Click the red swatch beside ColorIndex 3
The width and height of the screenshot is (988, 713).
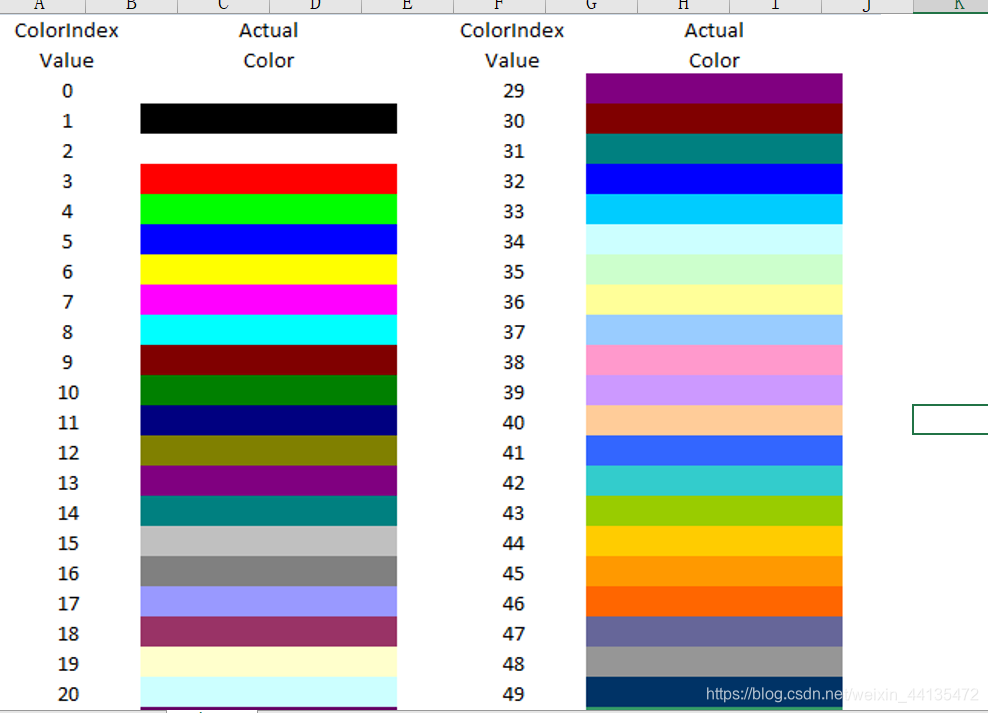pos(268,179)
